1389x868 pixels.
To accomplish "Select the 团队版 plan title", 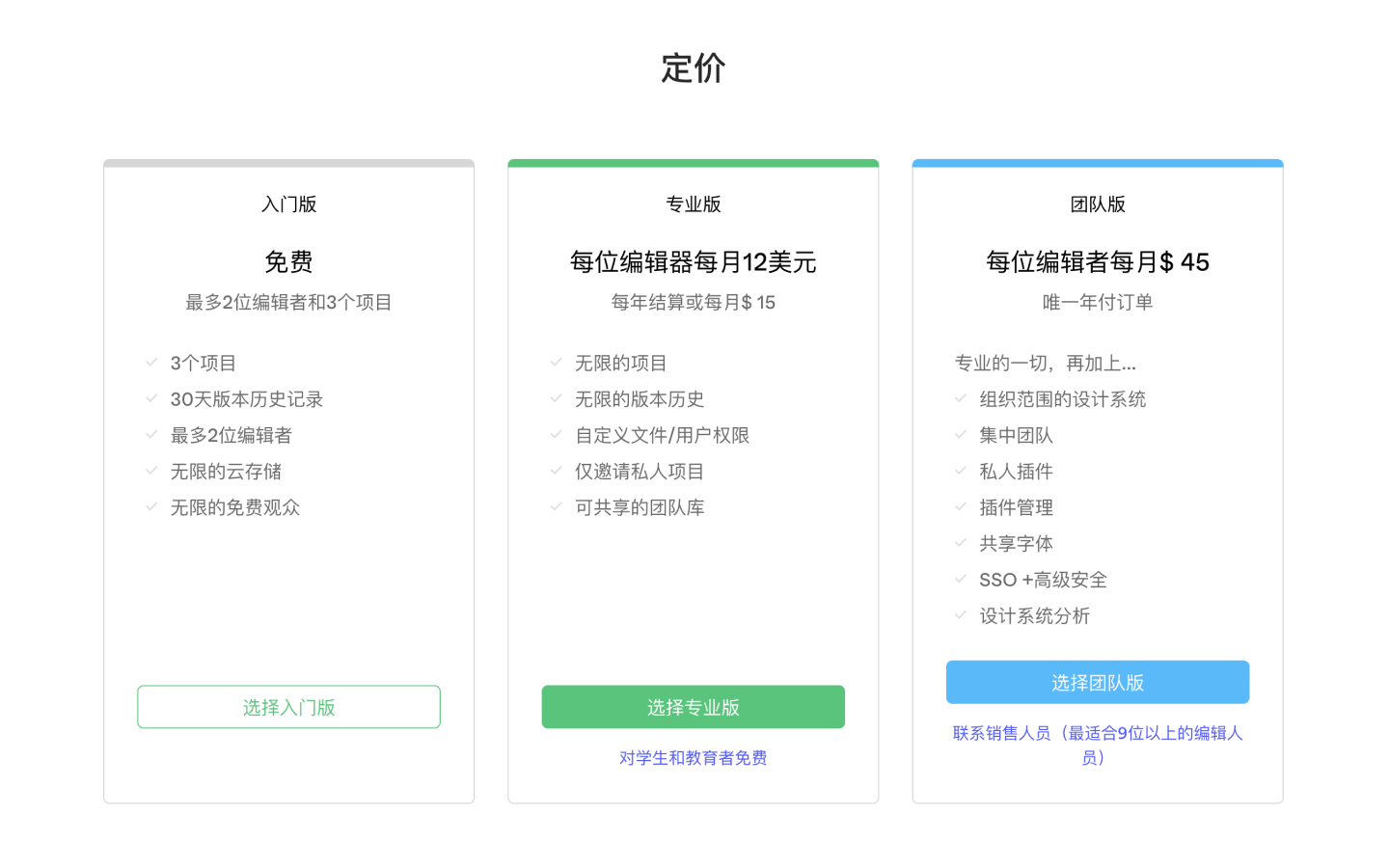I will coord(1097,204).
